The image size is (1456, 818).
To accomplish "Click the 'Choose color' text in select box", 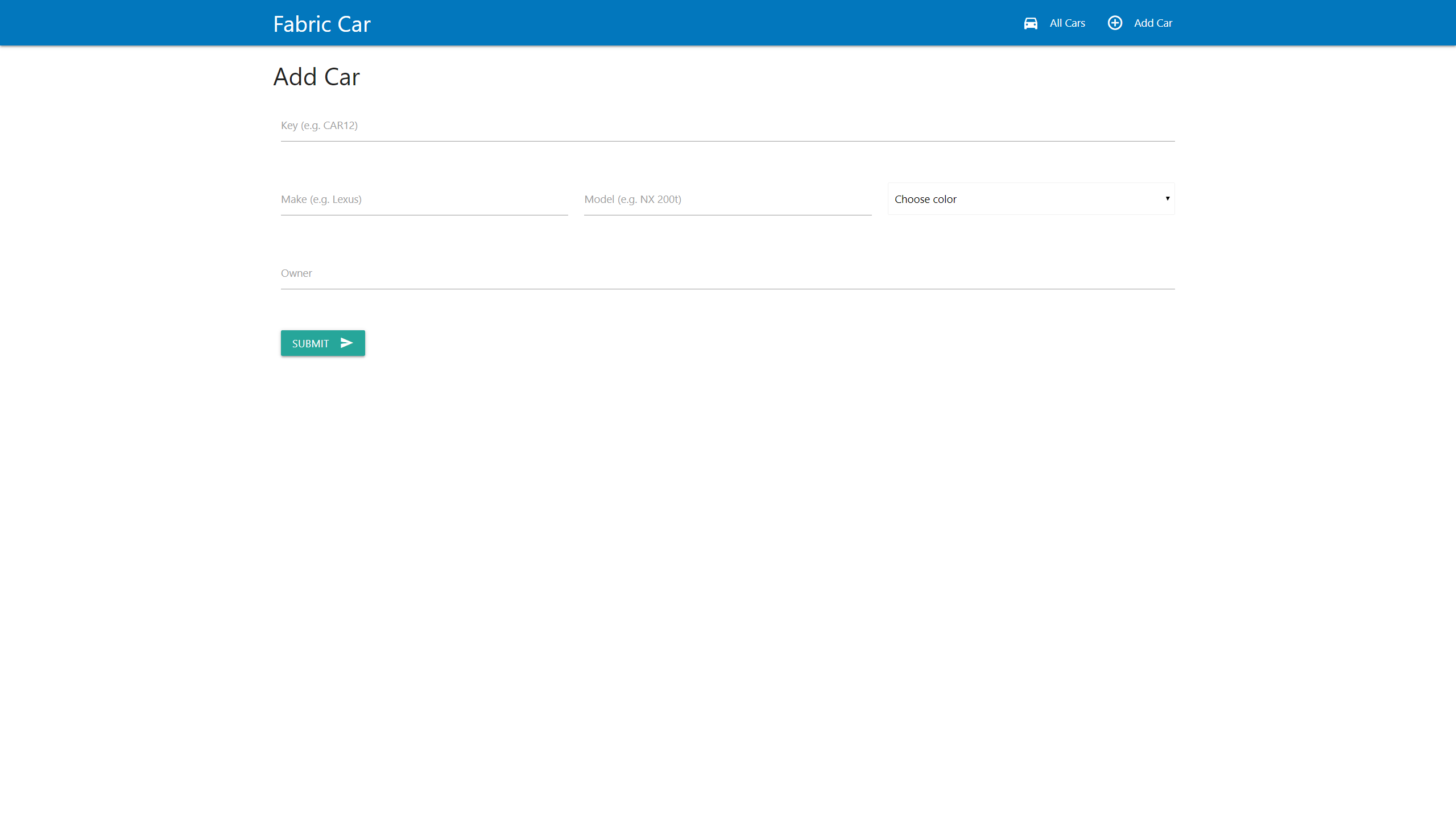I will coord(925,200).
